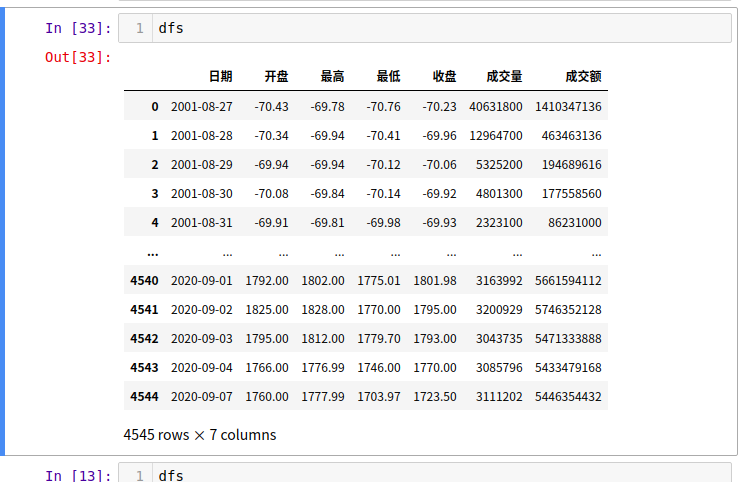
Task: Click the 收盘 column header
Action: click(444, 76)
